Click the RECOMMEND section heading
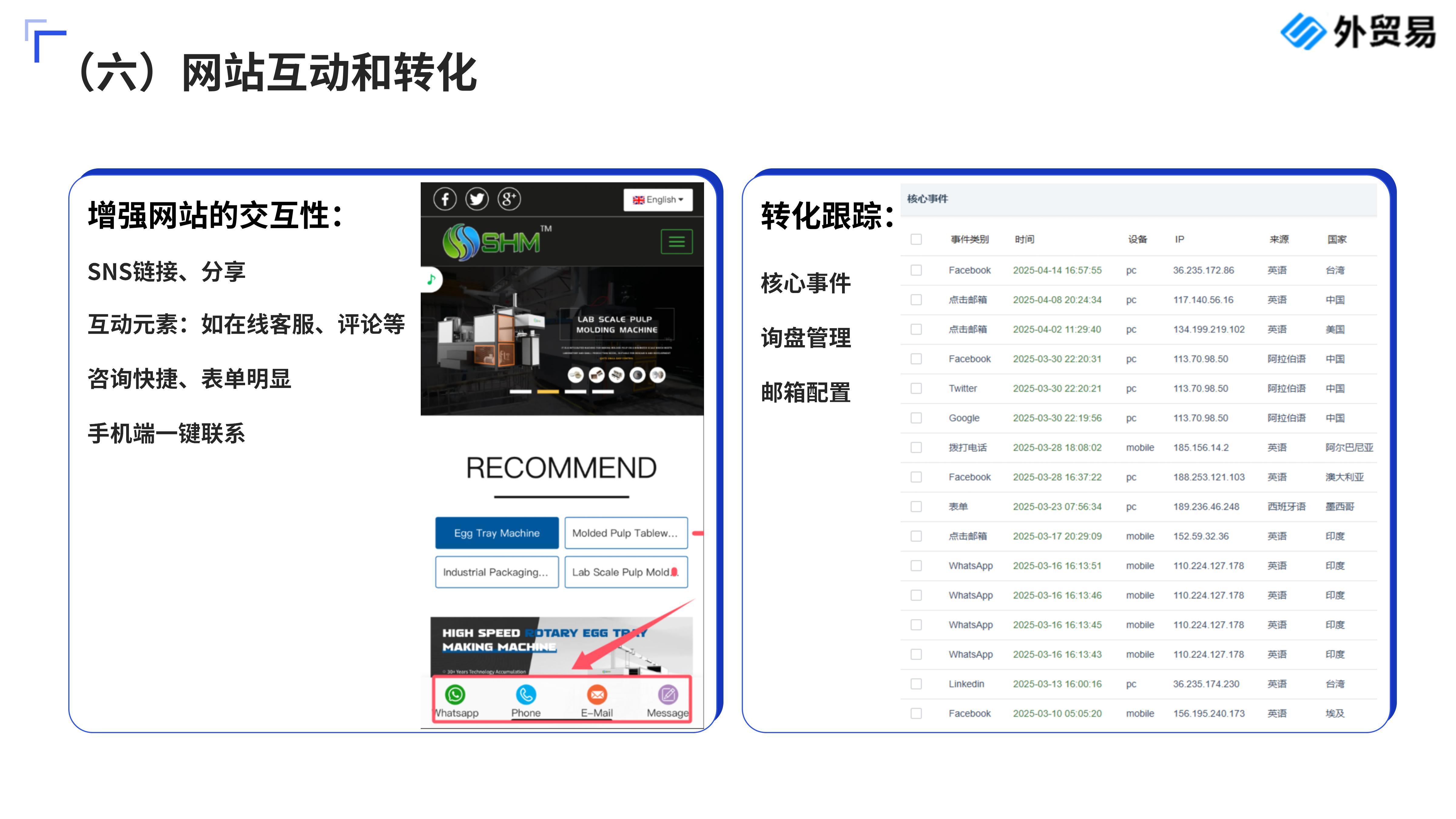1456x819 pixels. click(x=561, y=468)
